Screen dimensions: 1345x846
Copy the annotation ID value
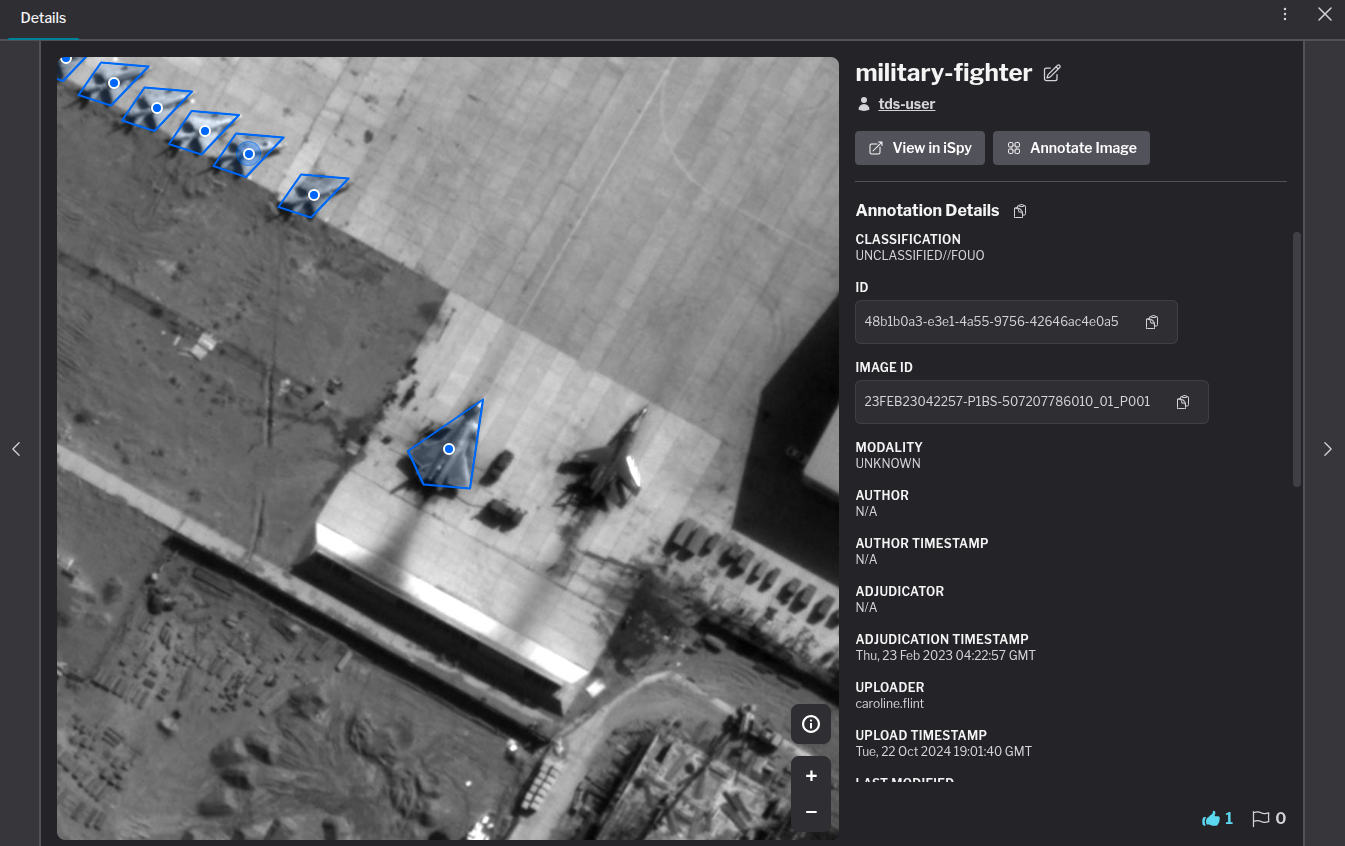(1152, 322)
